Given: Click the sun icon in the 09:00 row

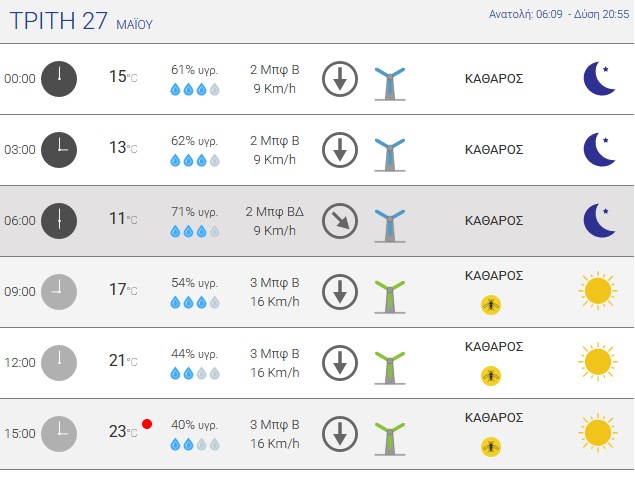Looking at the screenshot, I should tap(598, 291).
